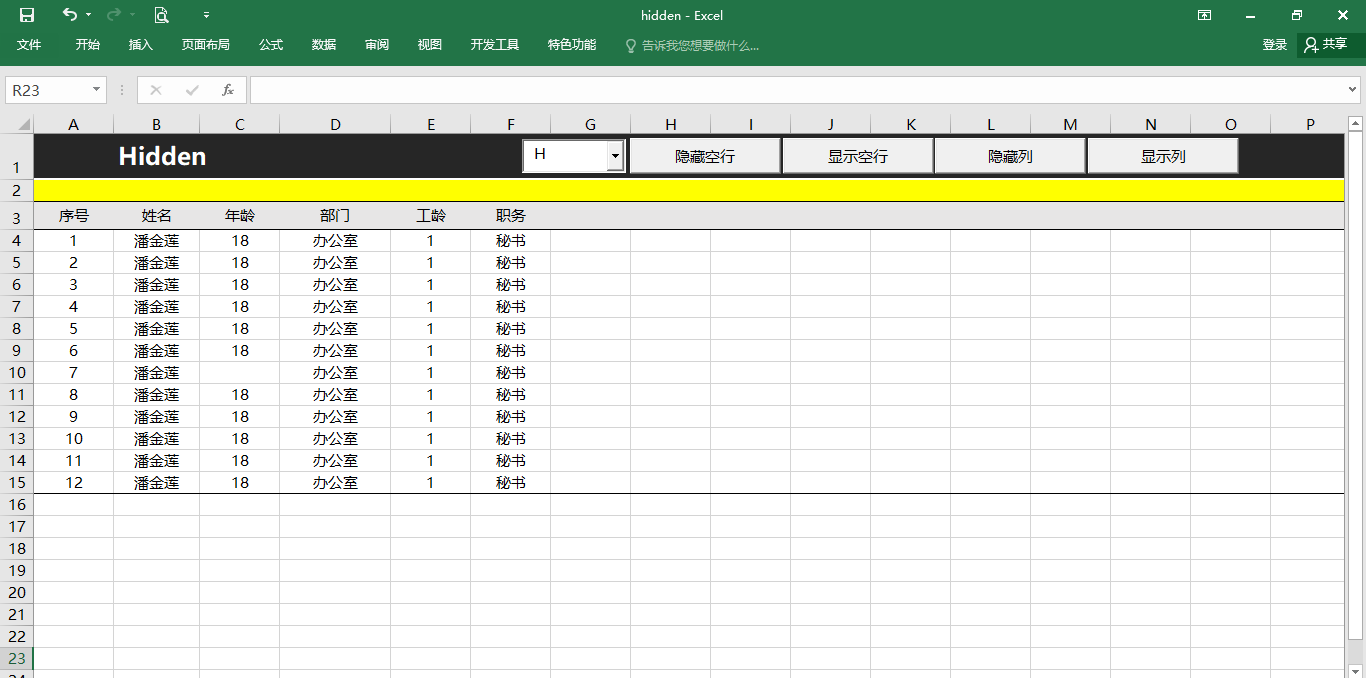Click the 隐藏列 button
The width and height of the screenshot is (1366, 678).
[x=1010, y=156]
